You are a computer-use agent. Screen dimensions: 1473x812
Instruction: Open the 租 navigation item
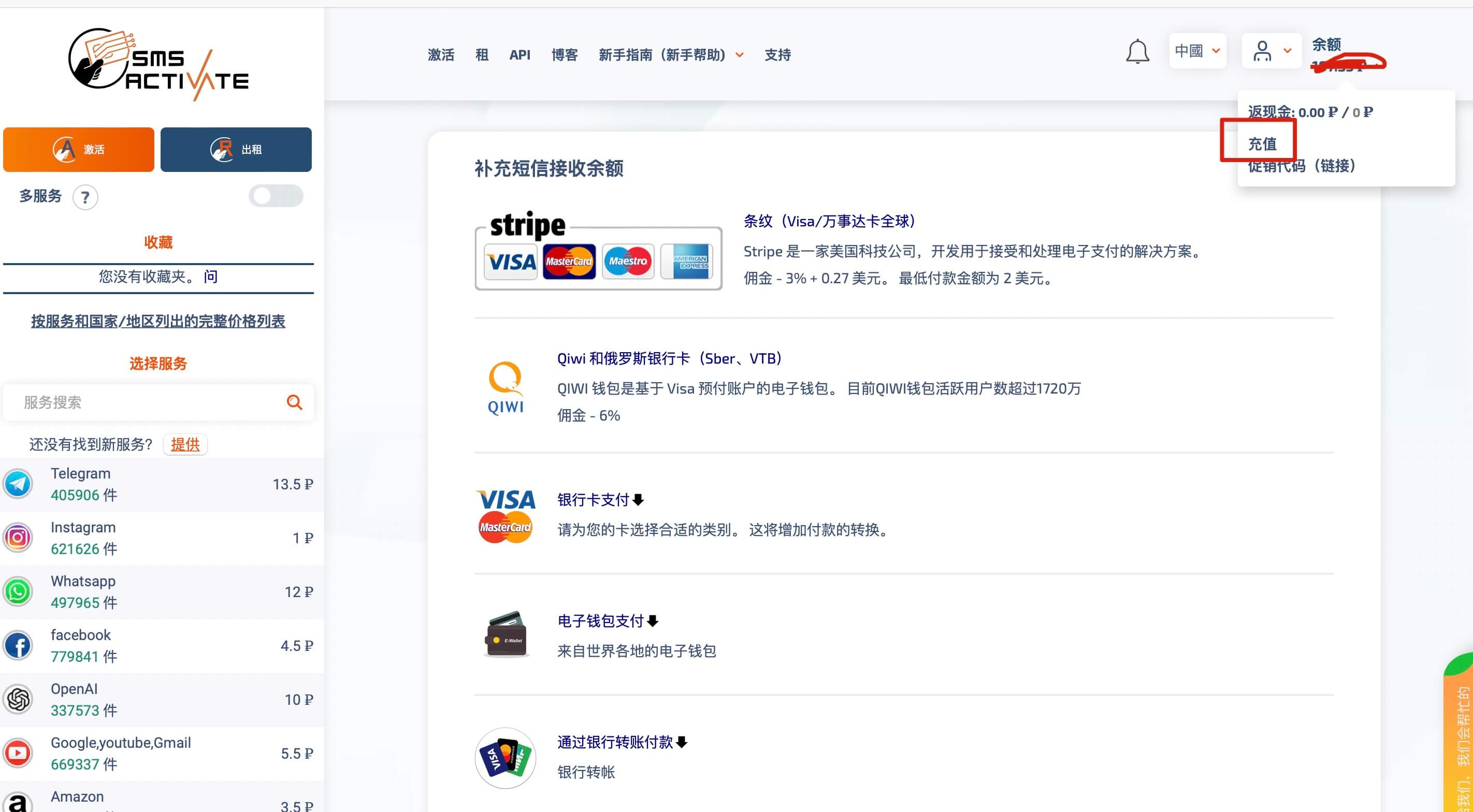(x=482, y=55)
